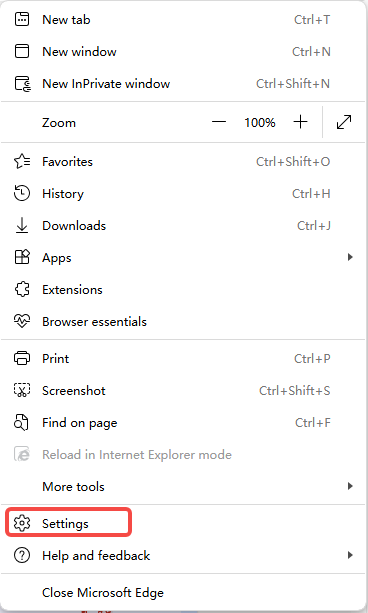The image size is (368, 613).
Task: Click the Browser essentials heart icon
Action: [x=22, y=321]
